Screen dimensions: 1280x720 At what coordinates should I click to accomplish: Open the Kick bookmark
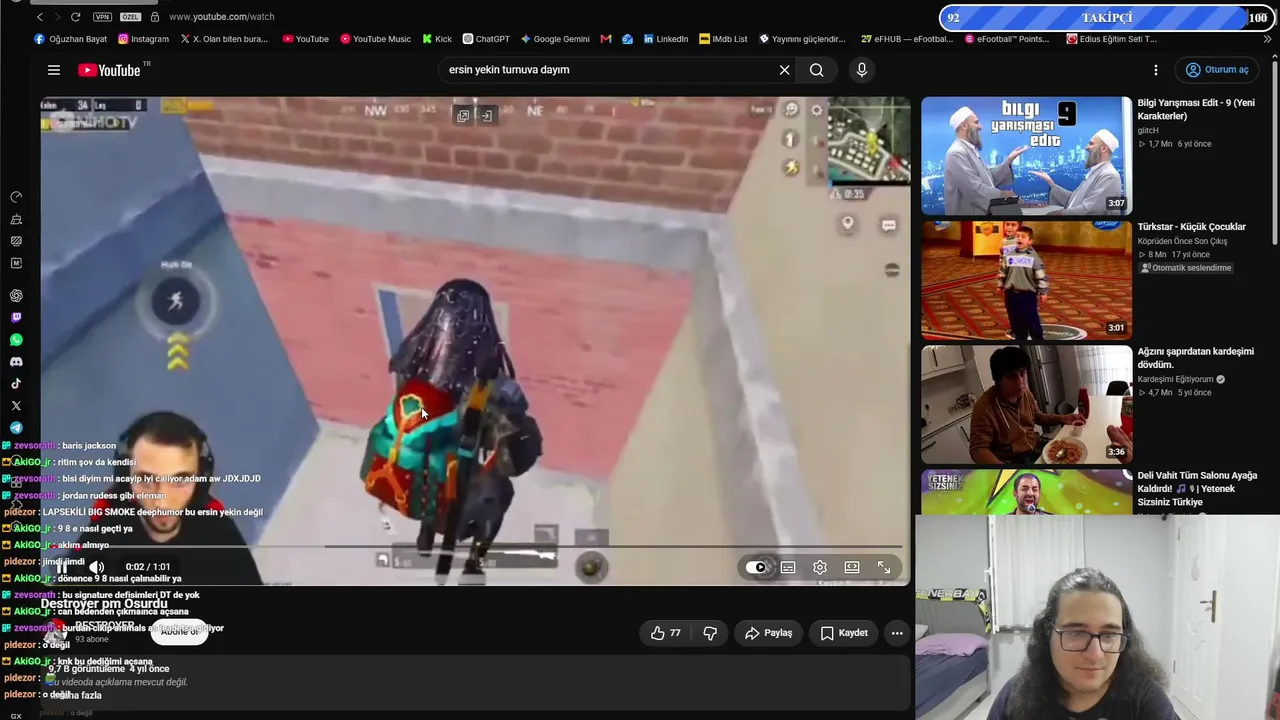tap(437, 39)
